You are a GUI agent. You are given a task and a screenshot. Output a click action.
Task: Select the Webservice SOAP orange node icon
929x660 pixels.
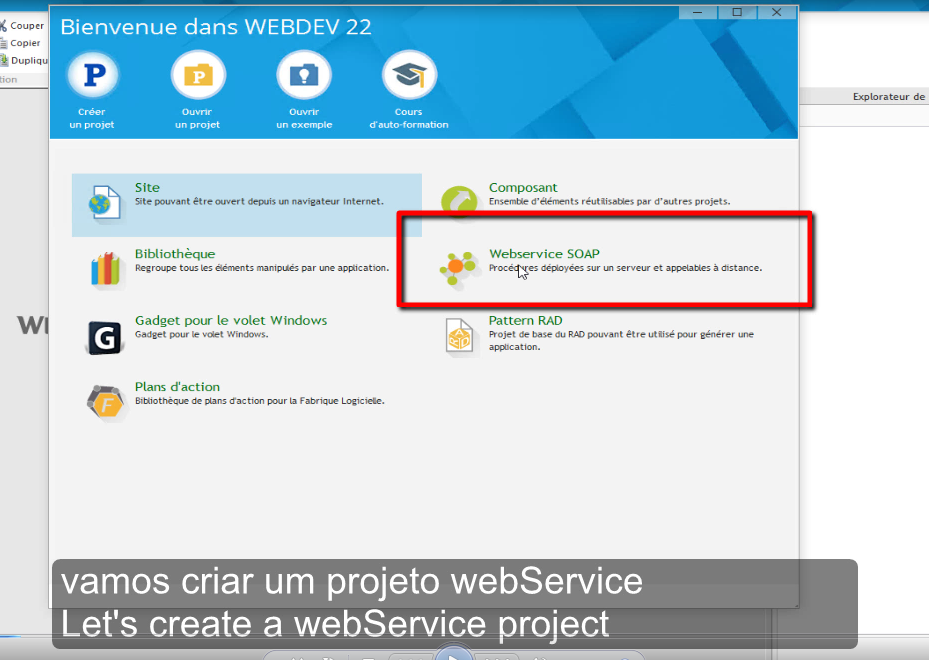[x=458, y=268]
